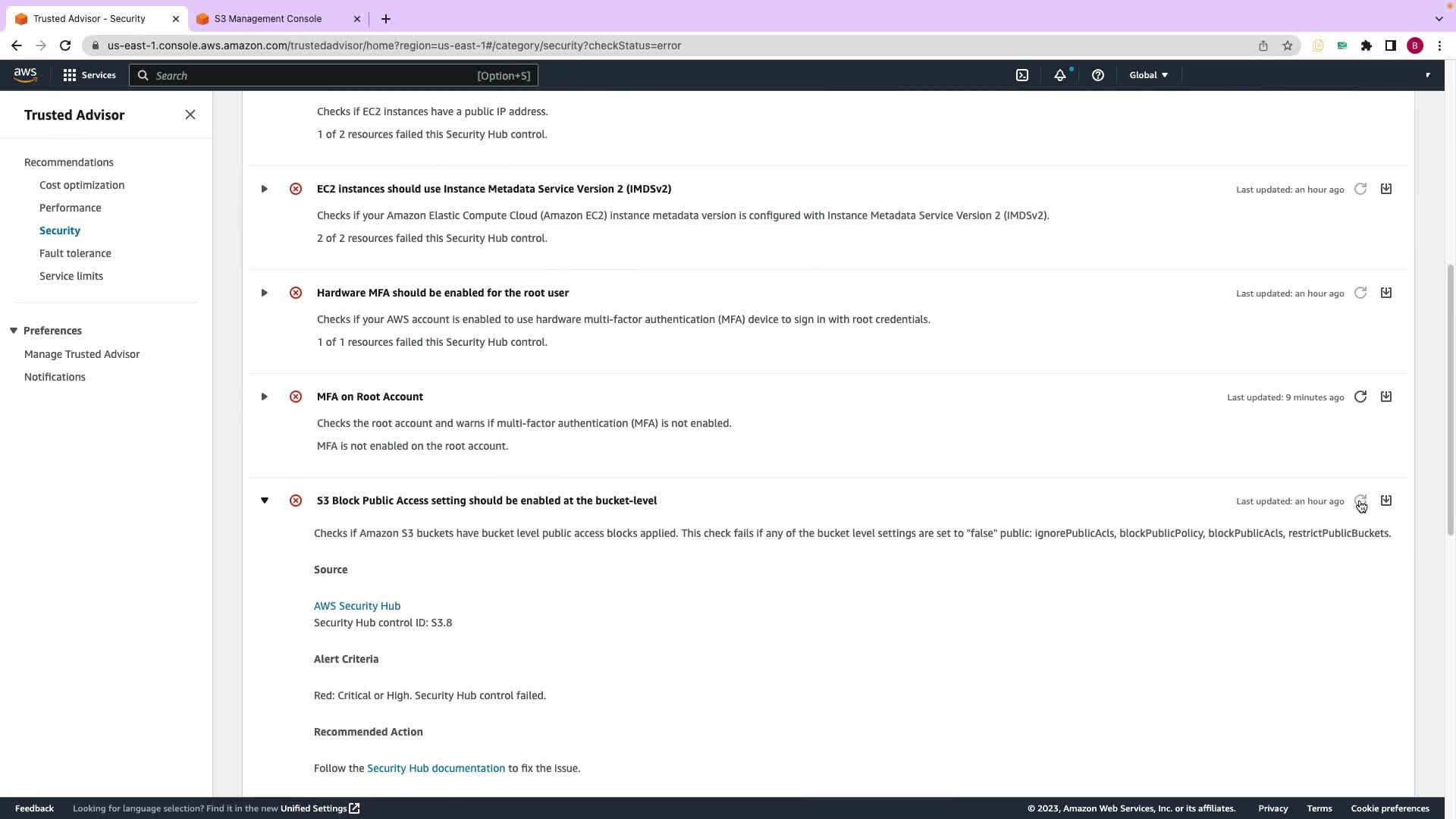Collapse the S3 Block Public Access check

point(265,500)
